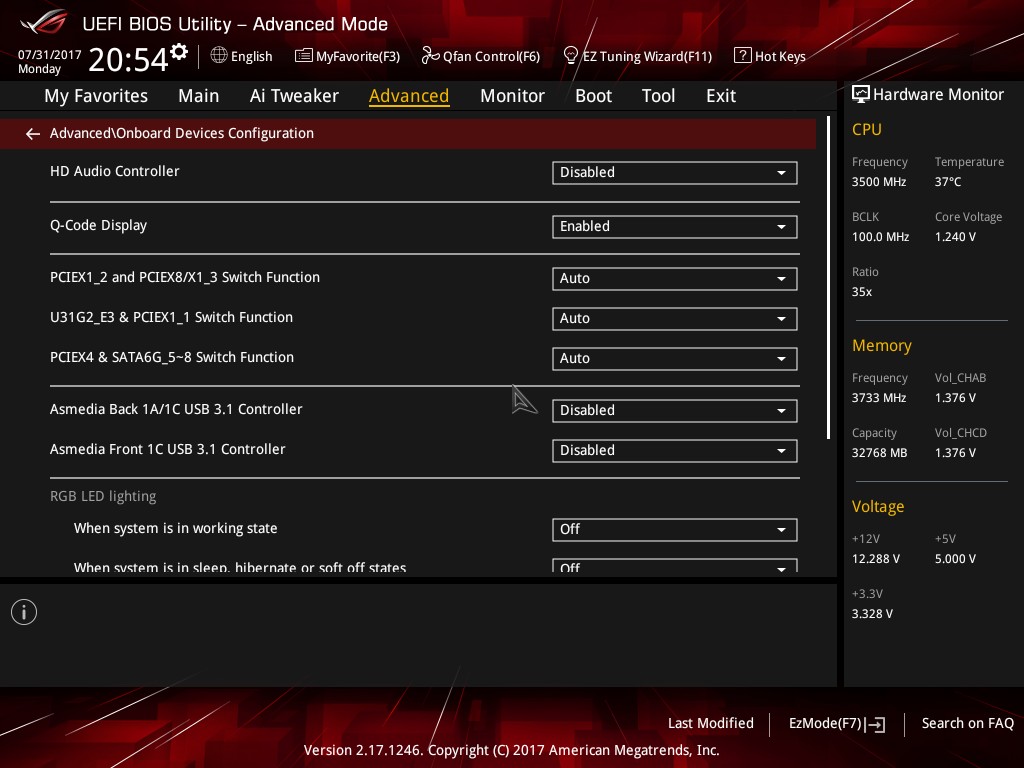
Task: Switch to EzMode(F7)
Action: click(x=837, y=724)
